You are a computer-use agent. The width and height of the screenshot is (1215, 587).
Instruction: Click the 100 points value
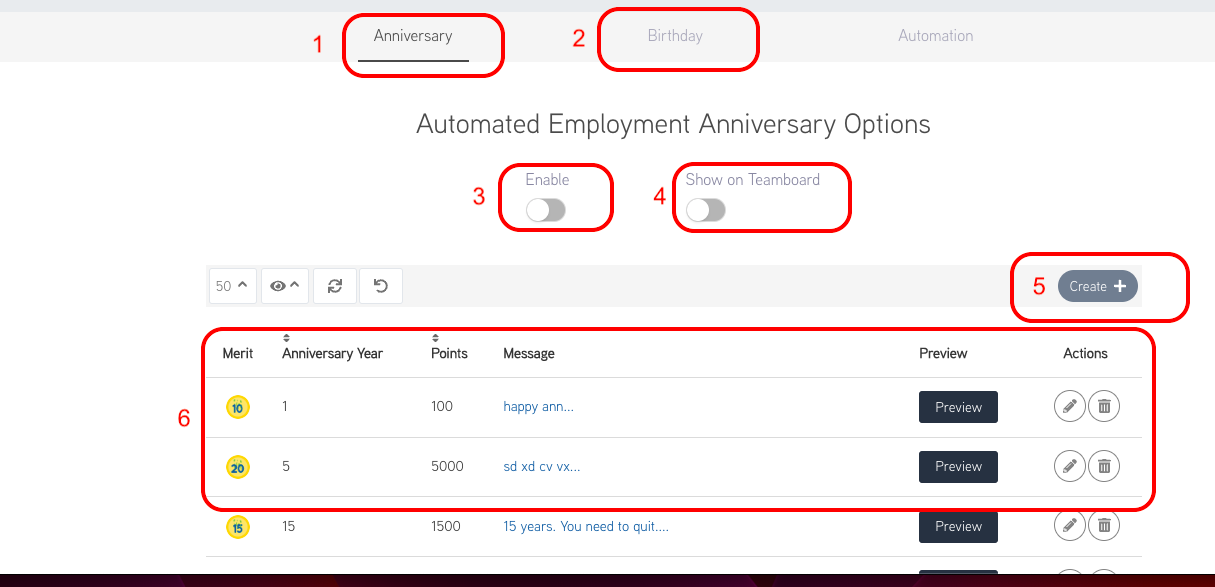point(442,407)
